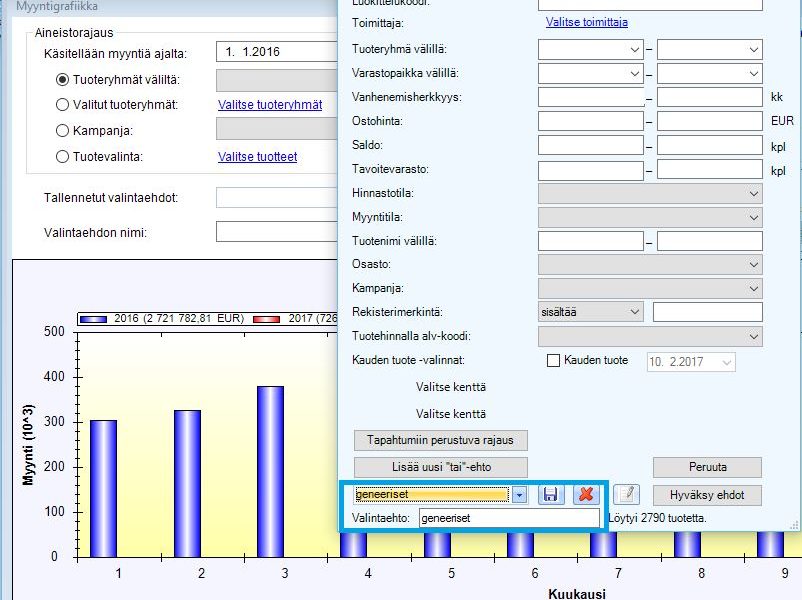Select the Tuotevalinta radio button
The height and width of the screenshot is (600, 802).
(x=62, y=157)
